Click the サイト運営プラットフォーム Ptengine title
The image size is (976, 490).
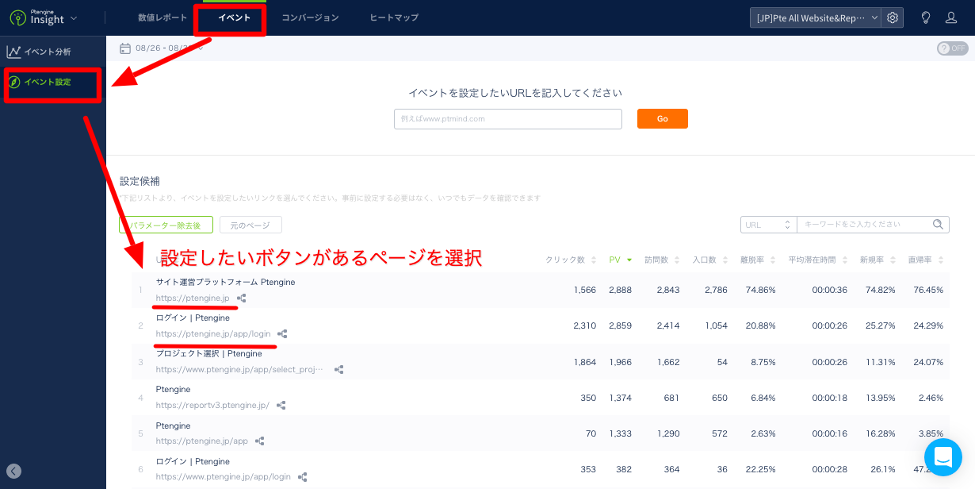pos(225,282)
